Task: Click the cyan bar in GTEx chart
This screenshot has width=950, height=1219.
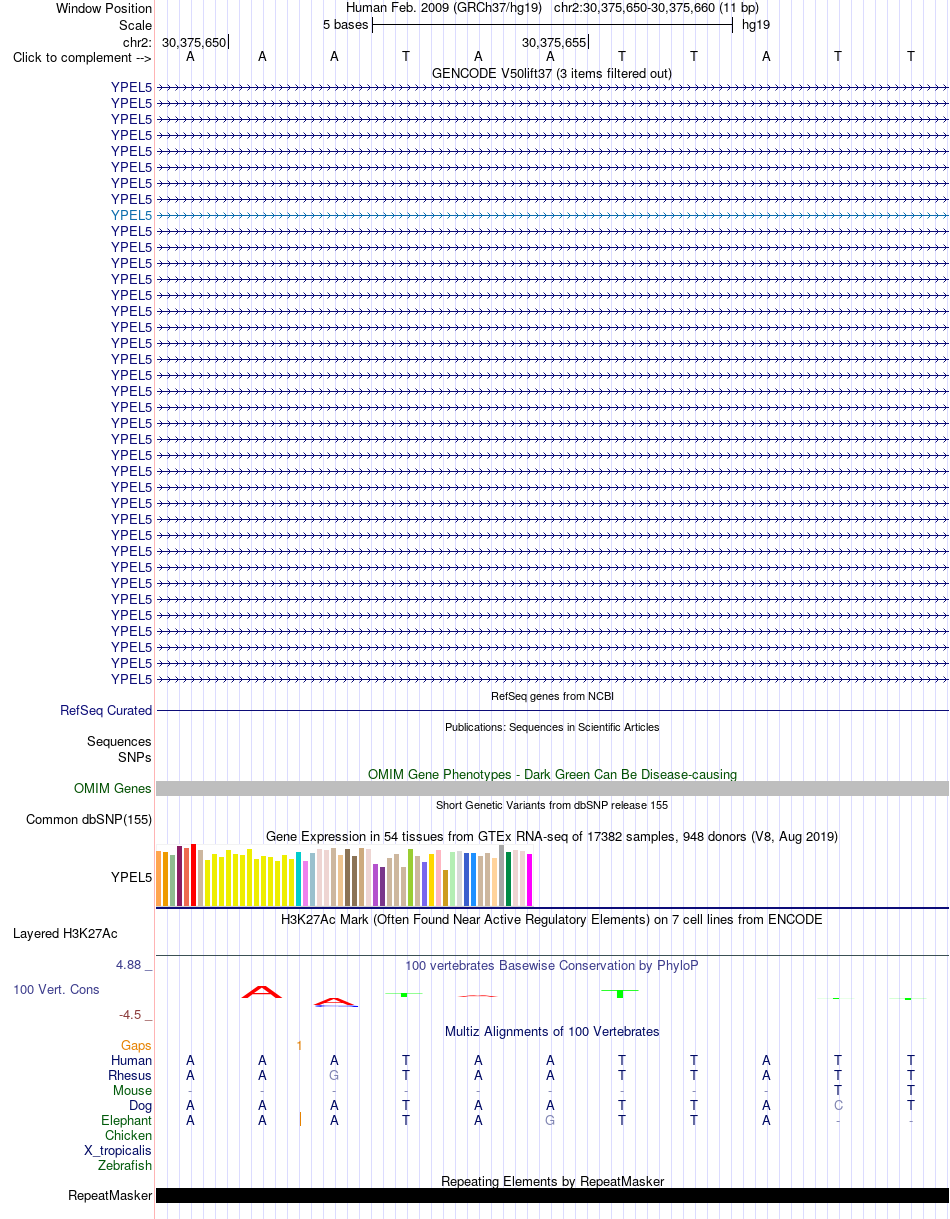Action: (x=299, y=879)
